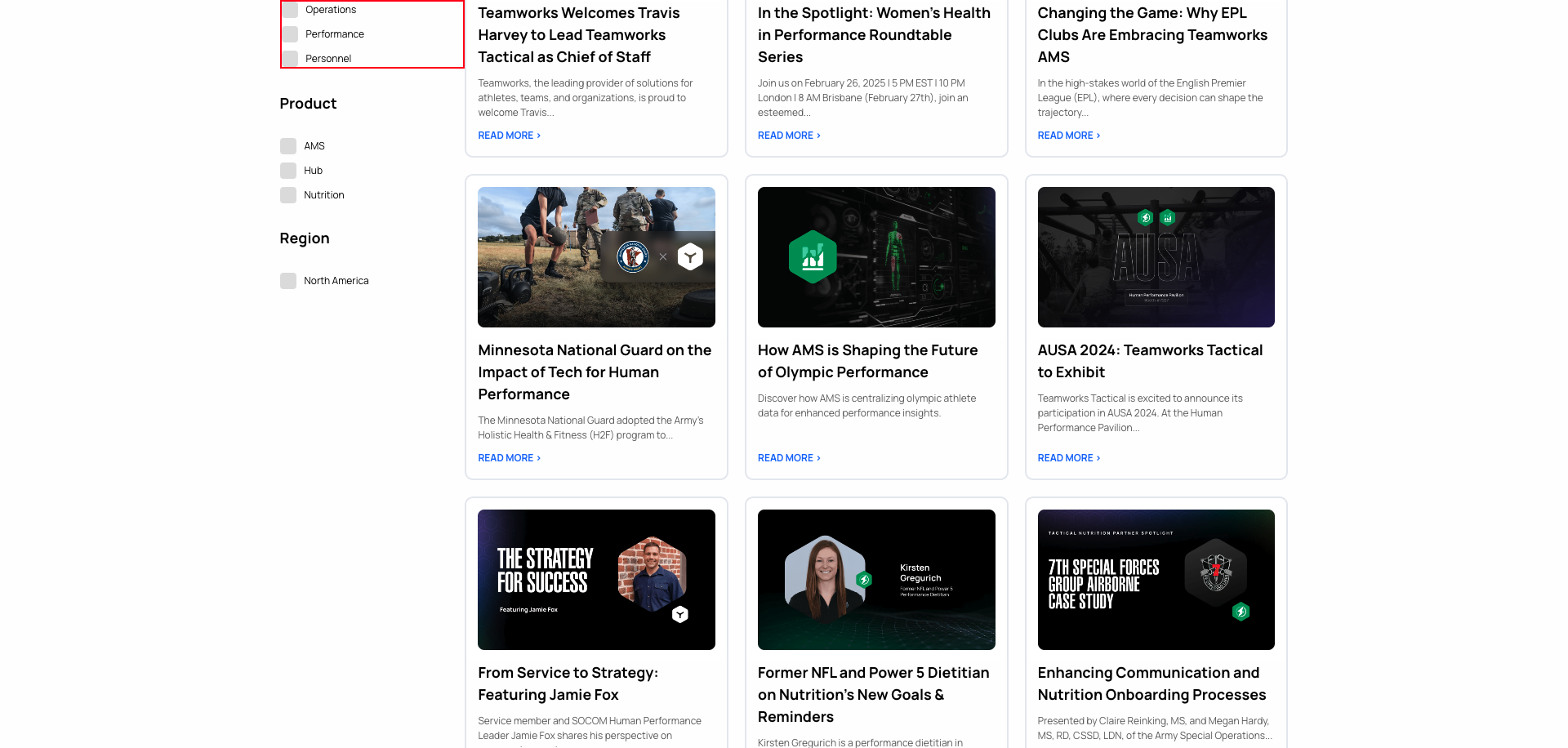Click the Teamworks badge on the Jamie Fox video thumbnail
Viewport: 1568px width, 748px height.
tap(680, 614)
